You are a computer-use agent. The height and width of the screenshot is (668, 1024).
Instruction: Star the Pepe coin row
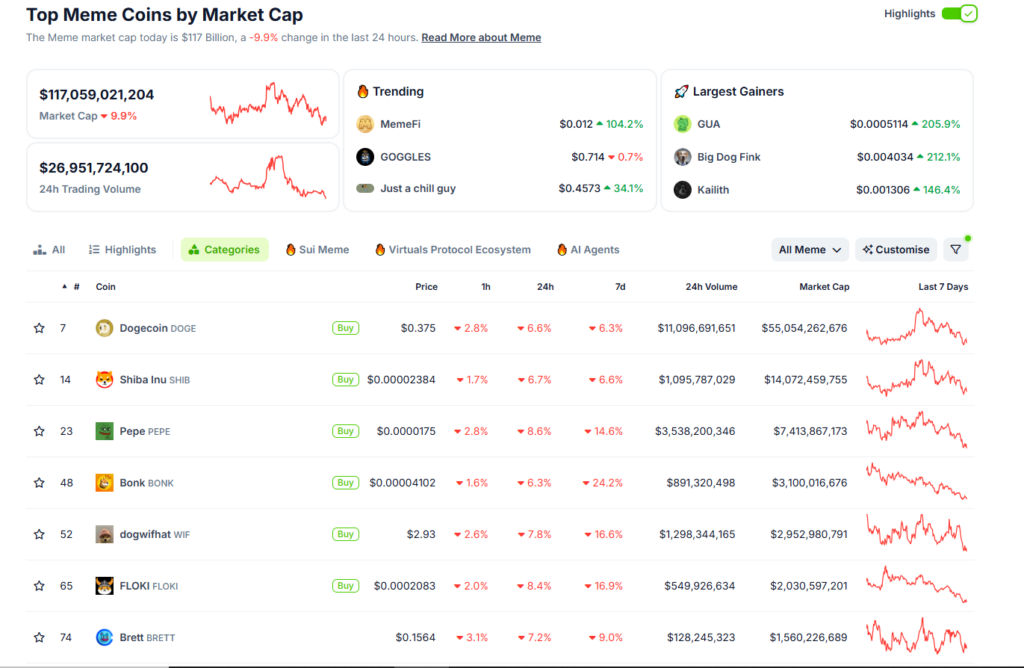39,431
